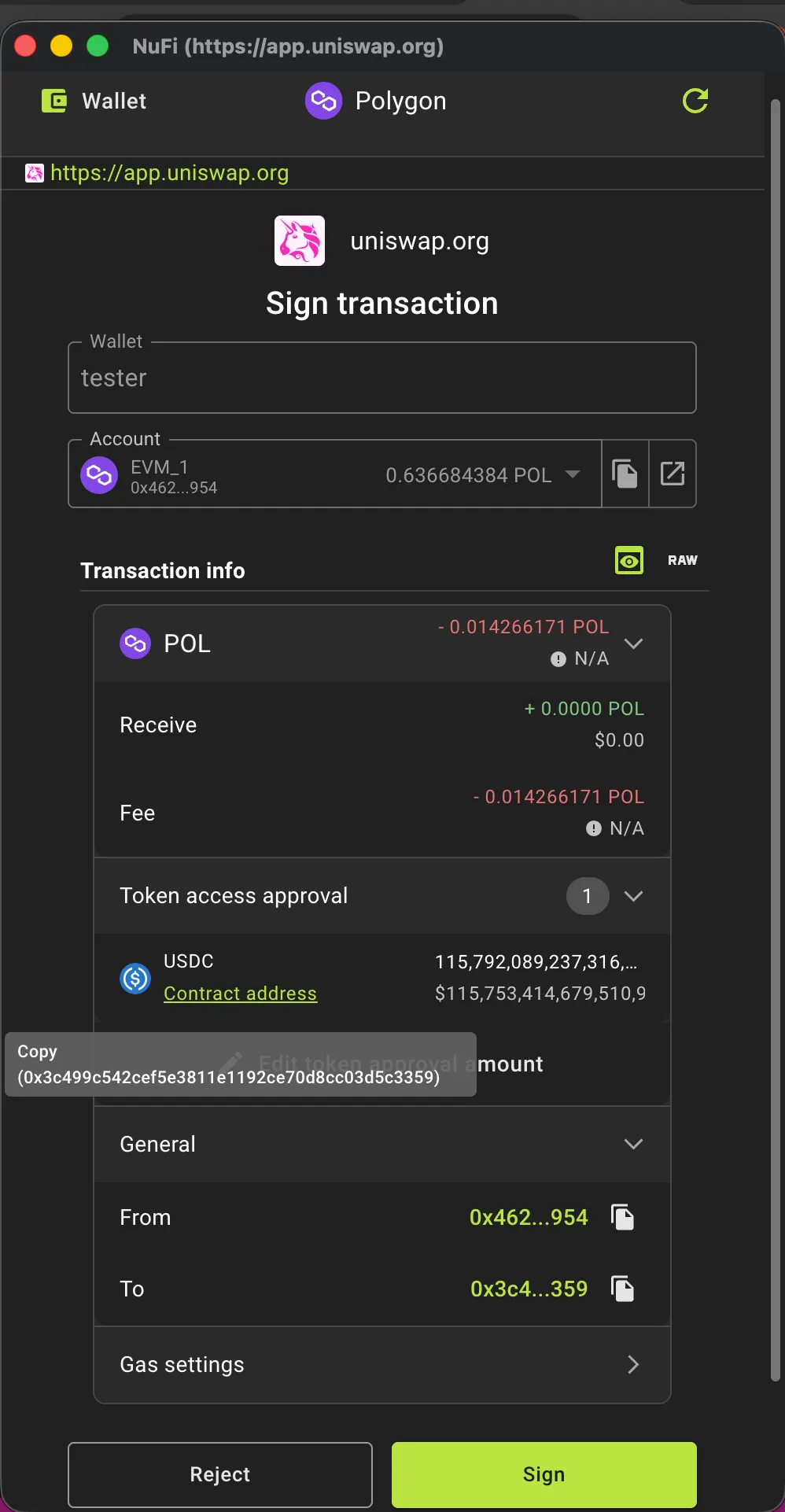Click the Polygon network icon
The width and height of the screenshot is (785, 1512).
point(323,101)
